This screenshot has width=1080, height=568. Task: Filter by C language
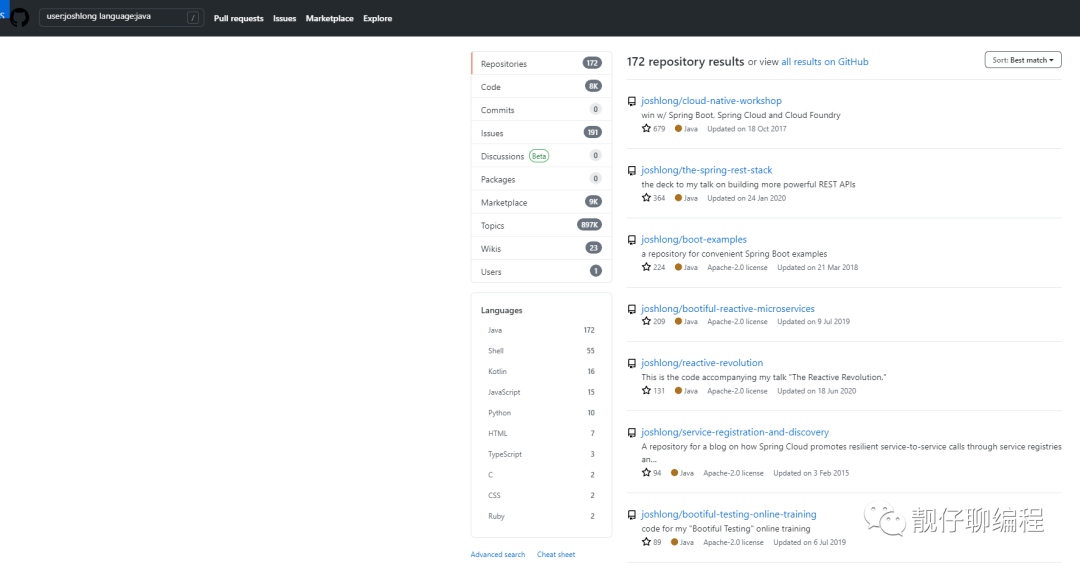[x=541, y=475]
